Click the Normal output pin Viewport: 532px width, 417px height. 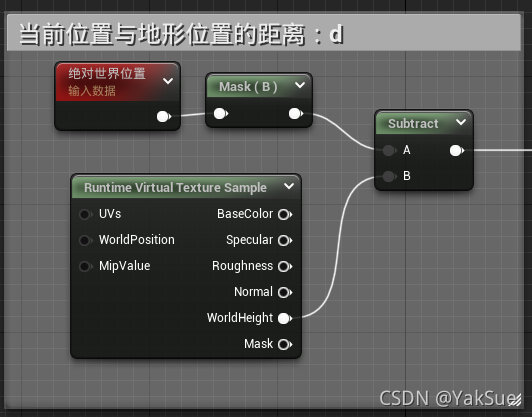(285, 292)
